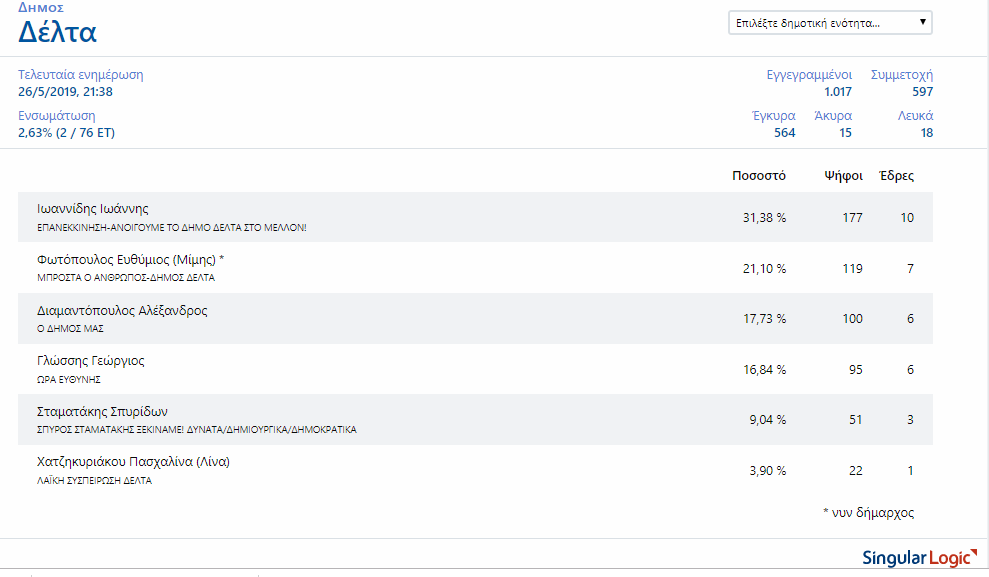Click the turnout value 597
Viewport: 989px width, 577px height.
922,92
